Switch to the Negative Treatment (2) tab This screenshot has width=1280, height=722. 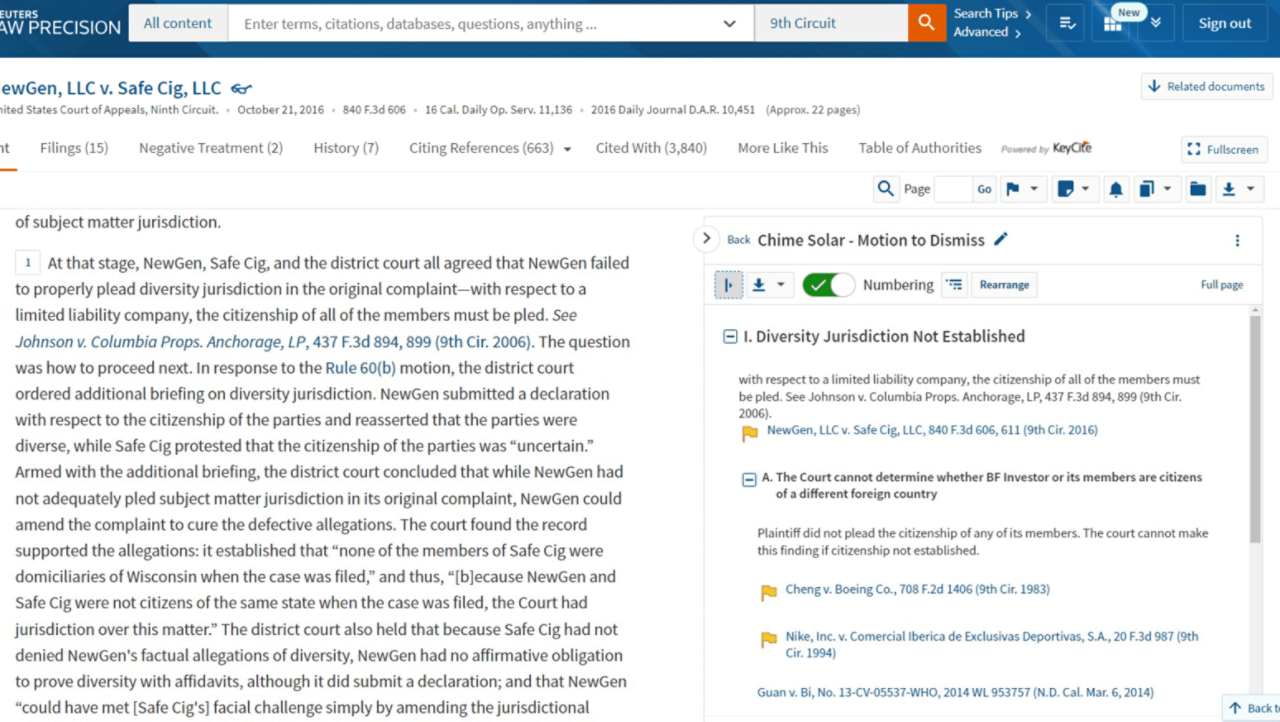click(210, 148)
